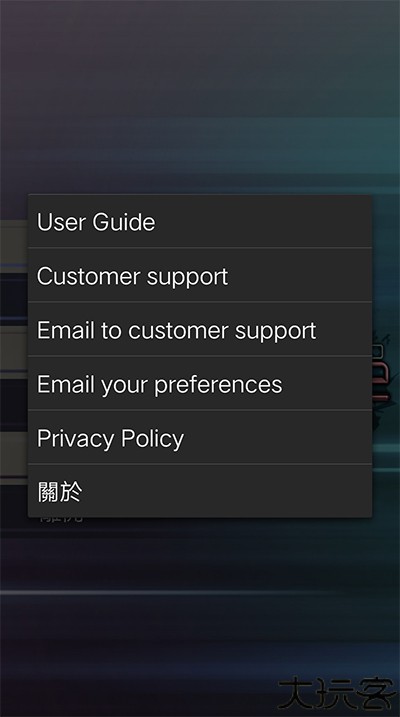Select Customer support from the menu

200,275
